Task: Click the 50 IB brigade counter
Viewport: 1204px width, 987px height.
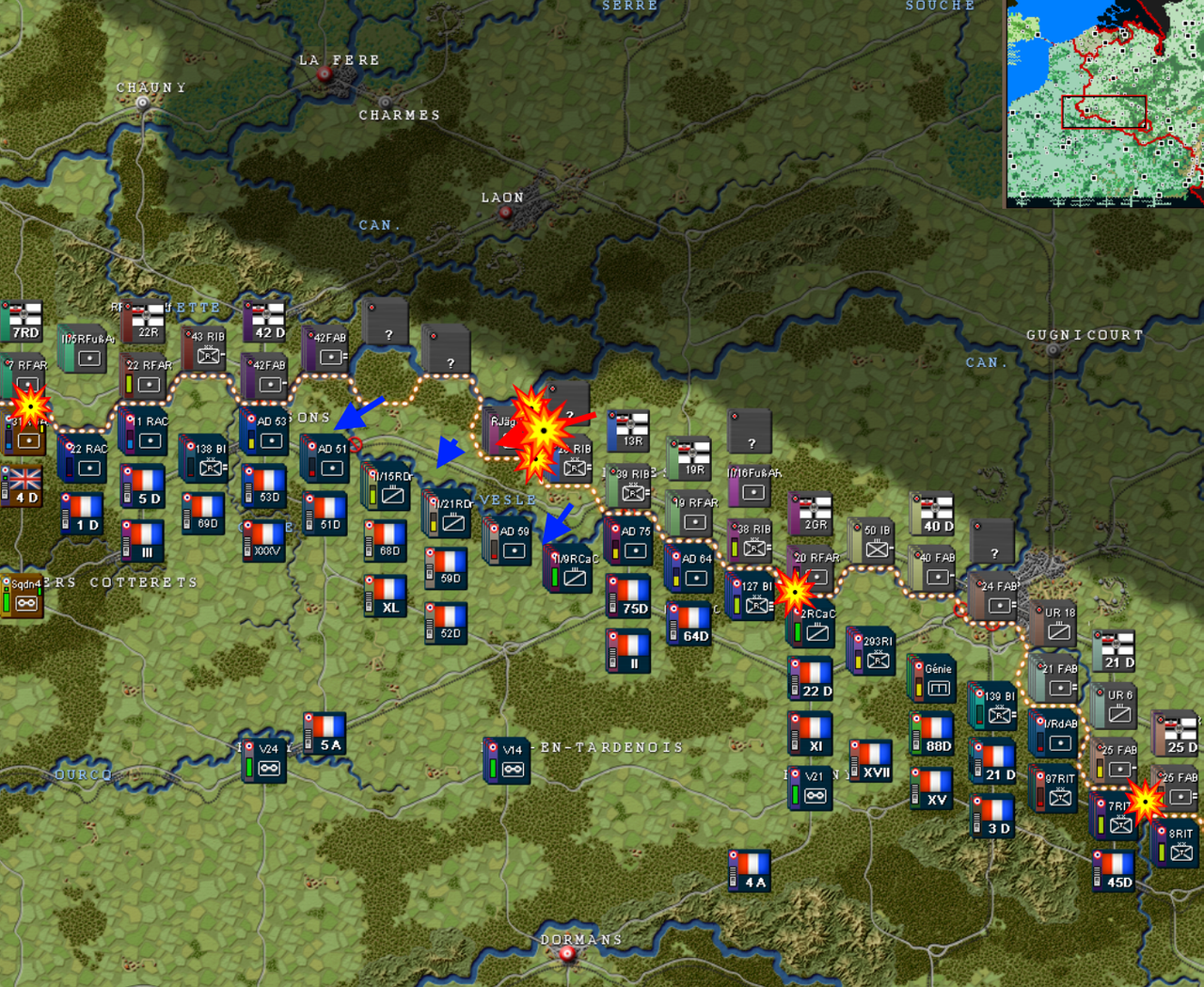Action: tap(872, 541)
